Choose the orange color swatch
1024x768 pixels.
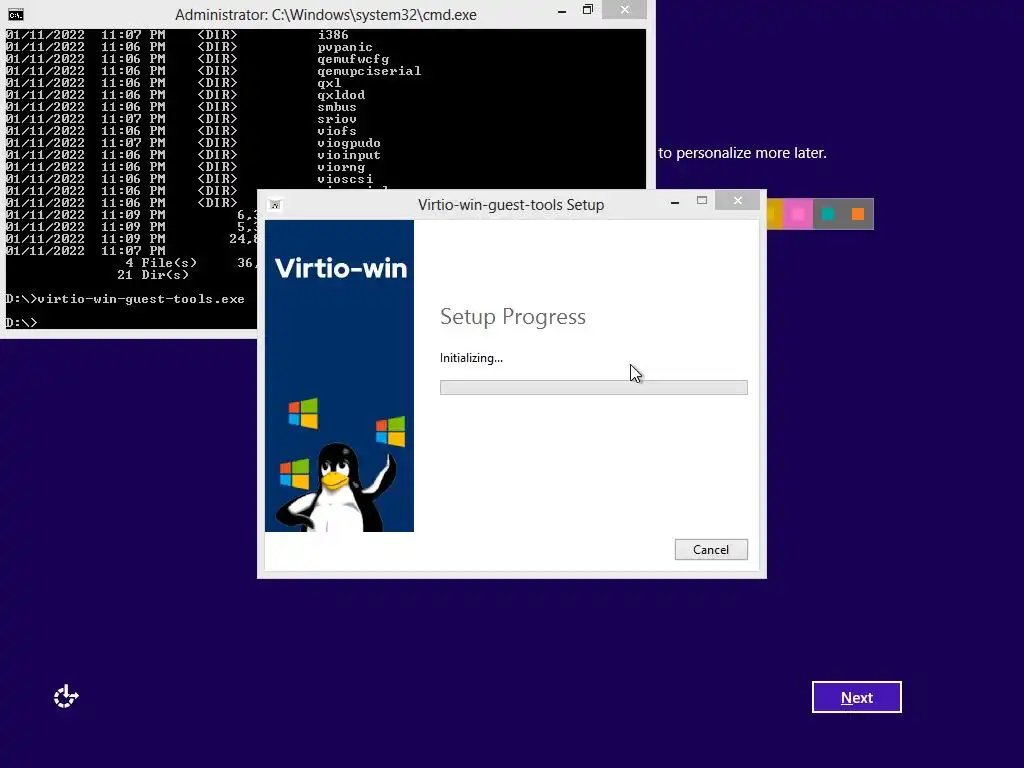point(857,214)
